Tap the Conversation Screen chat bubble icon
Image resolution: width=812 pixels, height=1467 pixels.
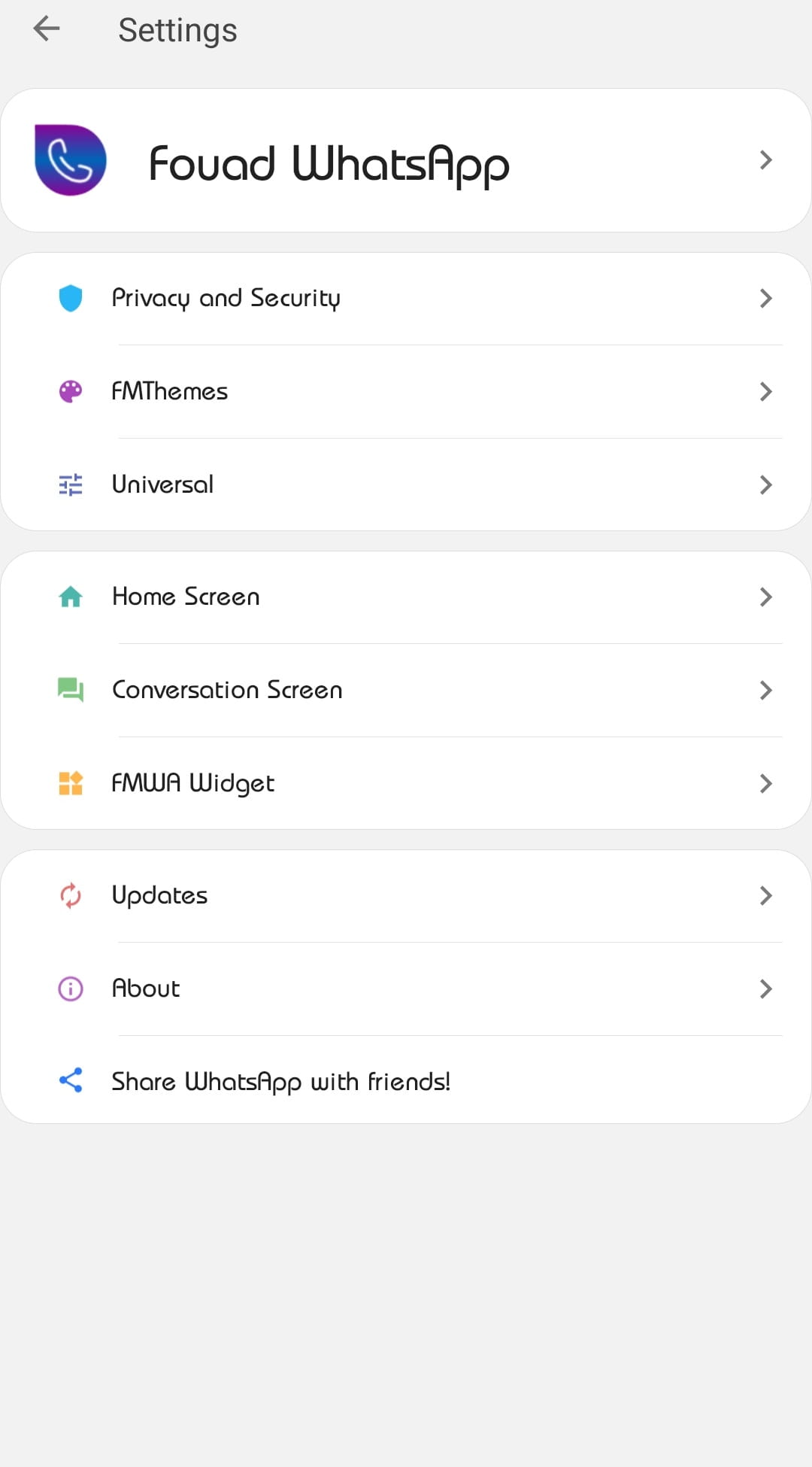(x=71, y=690)
